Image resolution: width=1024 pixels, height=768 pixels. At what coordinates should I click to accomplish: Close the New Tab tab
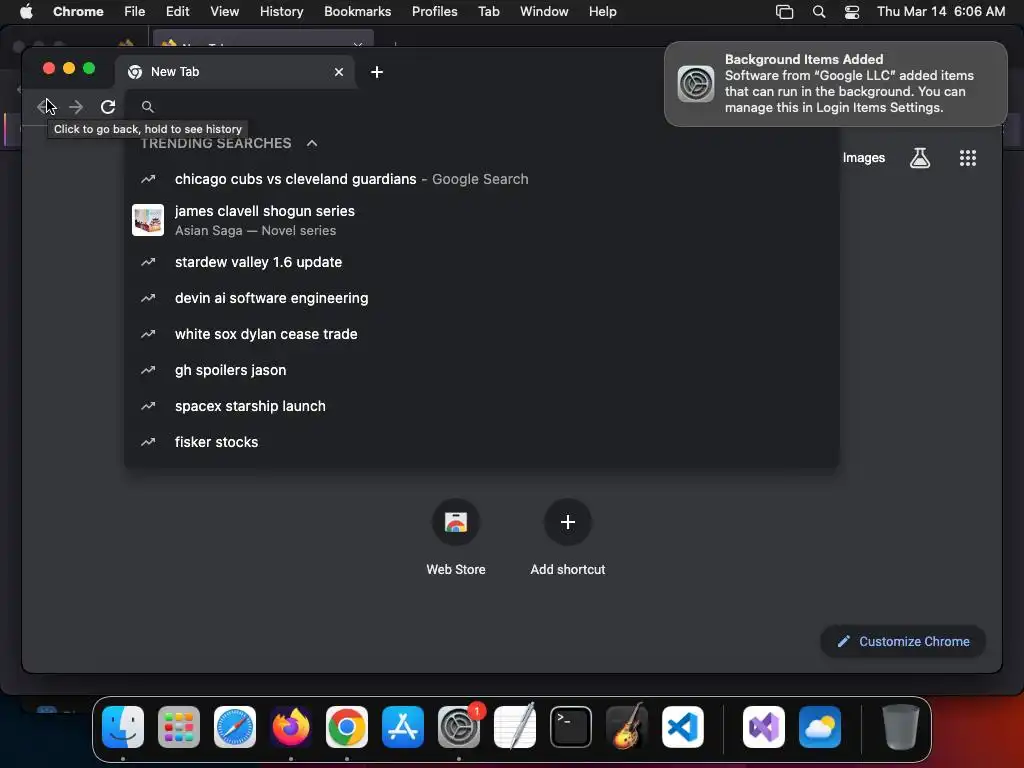339,72
